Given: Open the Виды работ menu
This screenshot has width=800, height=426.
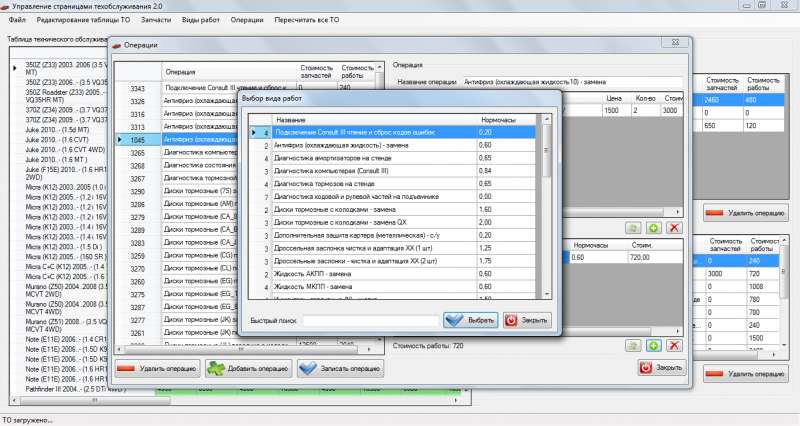Looking at the screenshot, I should (201, 20).
